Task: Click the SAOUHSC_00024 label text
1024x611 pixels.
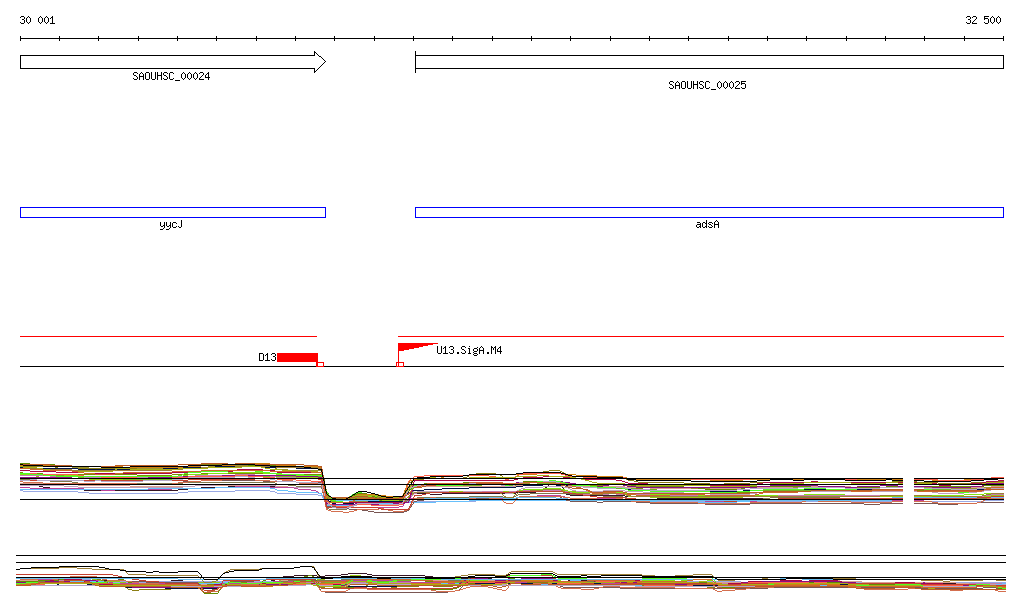Action: click(171, 76)
